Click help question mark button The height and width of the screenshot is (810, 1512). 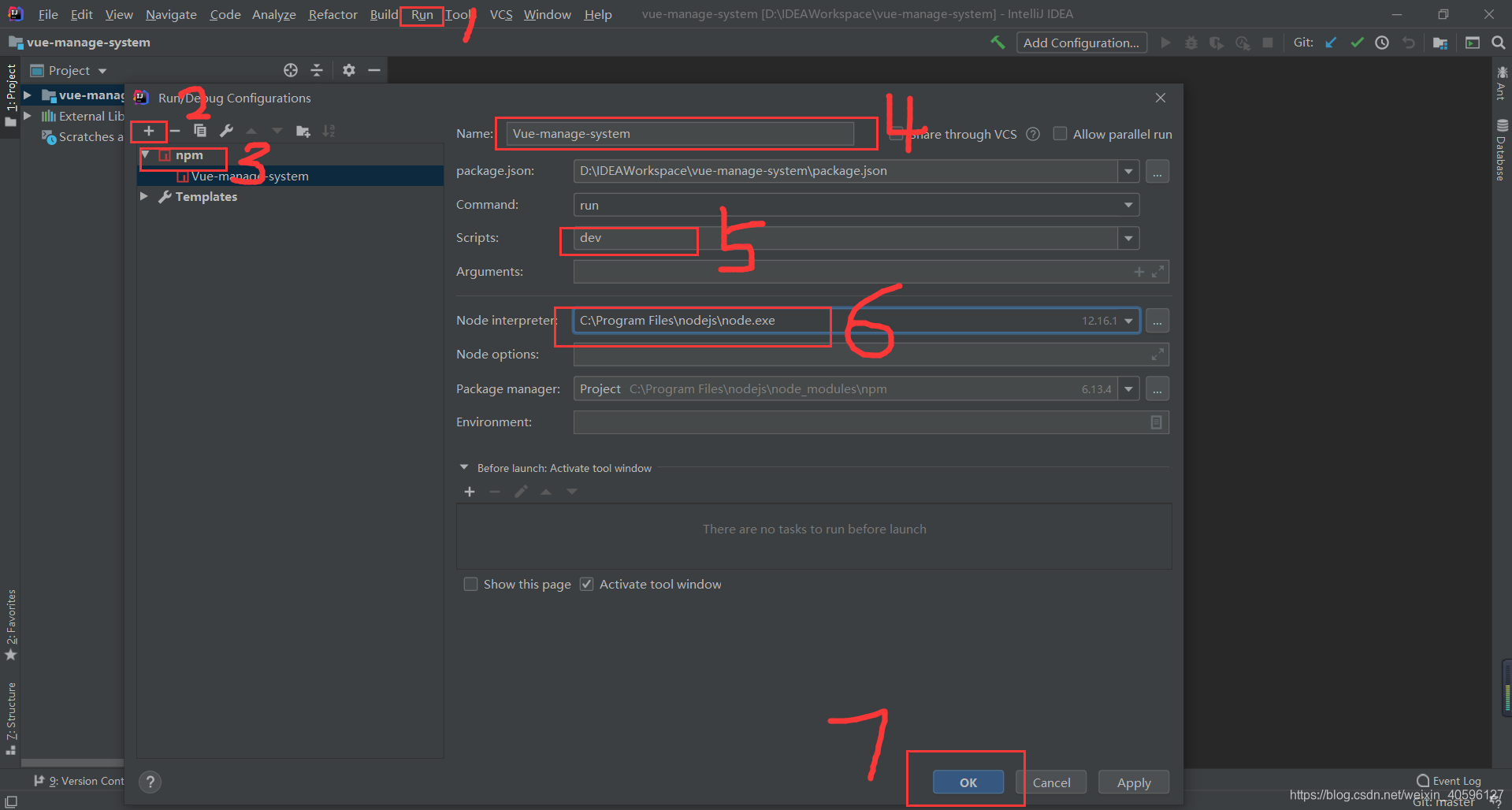pyautogui.click(x=150, y=782)
